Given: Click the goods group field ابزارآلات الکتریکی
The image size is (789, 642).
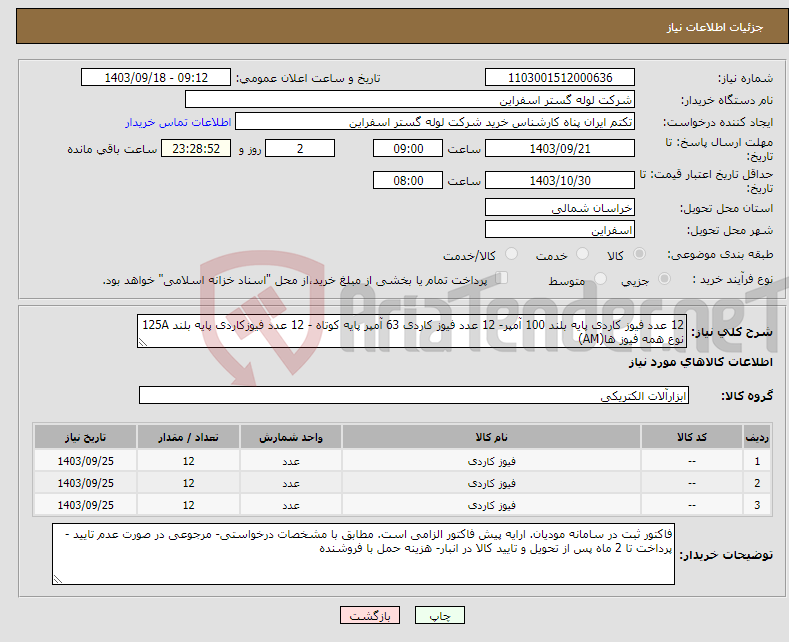Looking at the screenshot, I should click(x=414, y=395).
